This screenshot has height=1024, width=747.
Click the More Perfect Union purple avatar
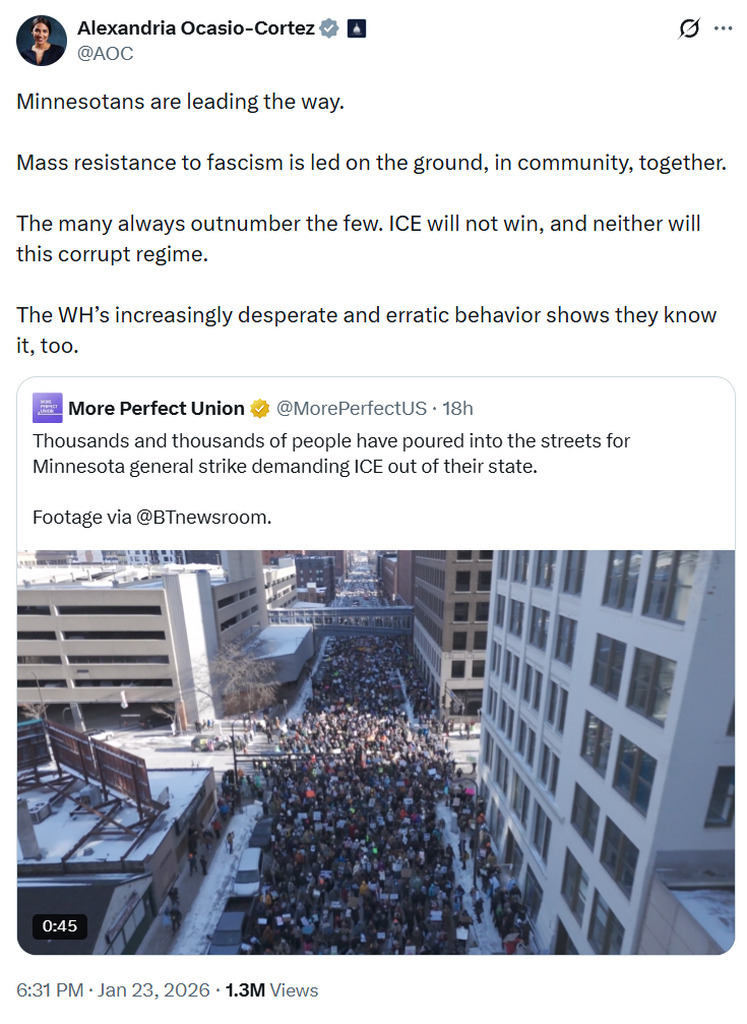tap(47, 408)
